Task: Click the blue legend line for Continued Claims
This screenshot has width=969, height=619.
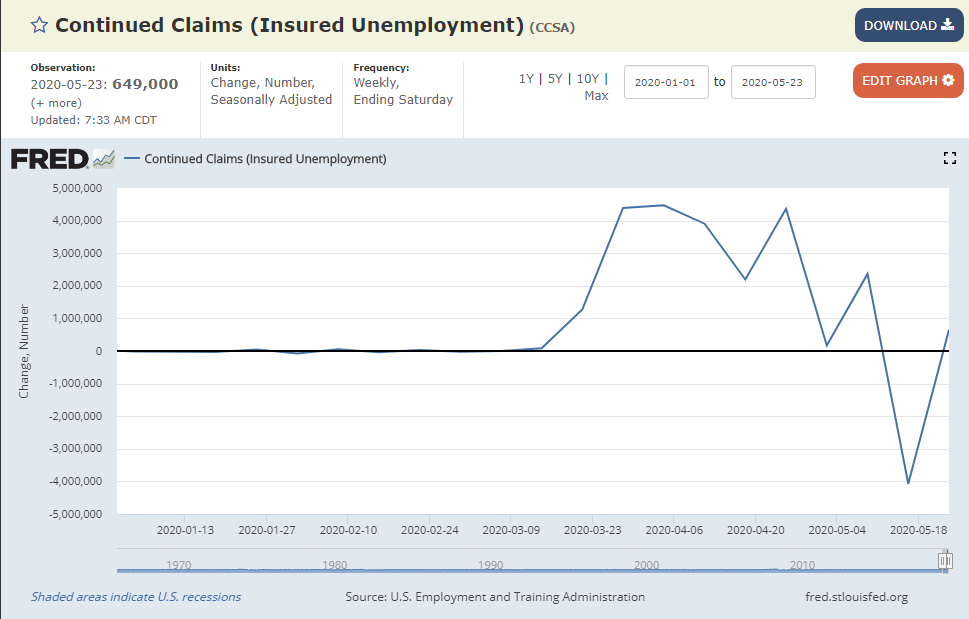Action: pyautogui.click(x=132, y=159)
